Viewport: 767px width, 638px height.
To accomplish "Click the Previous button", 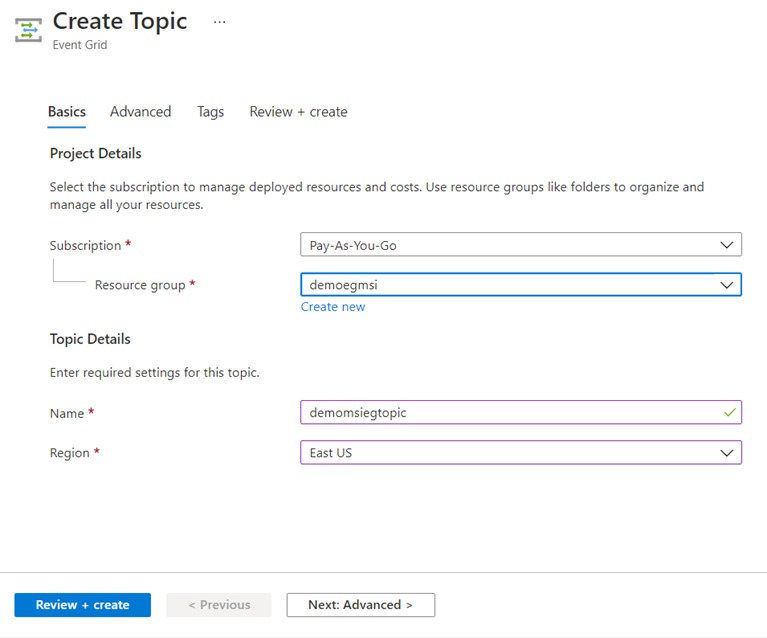I will pos(219,605).
